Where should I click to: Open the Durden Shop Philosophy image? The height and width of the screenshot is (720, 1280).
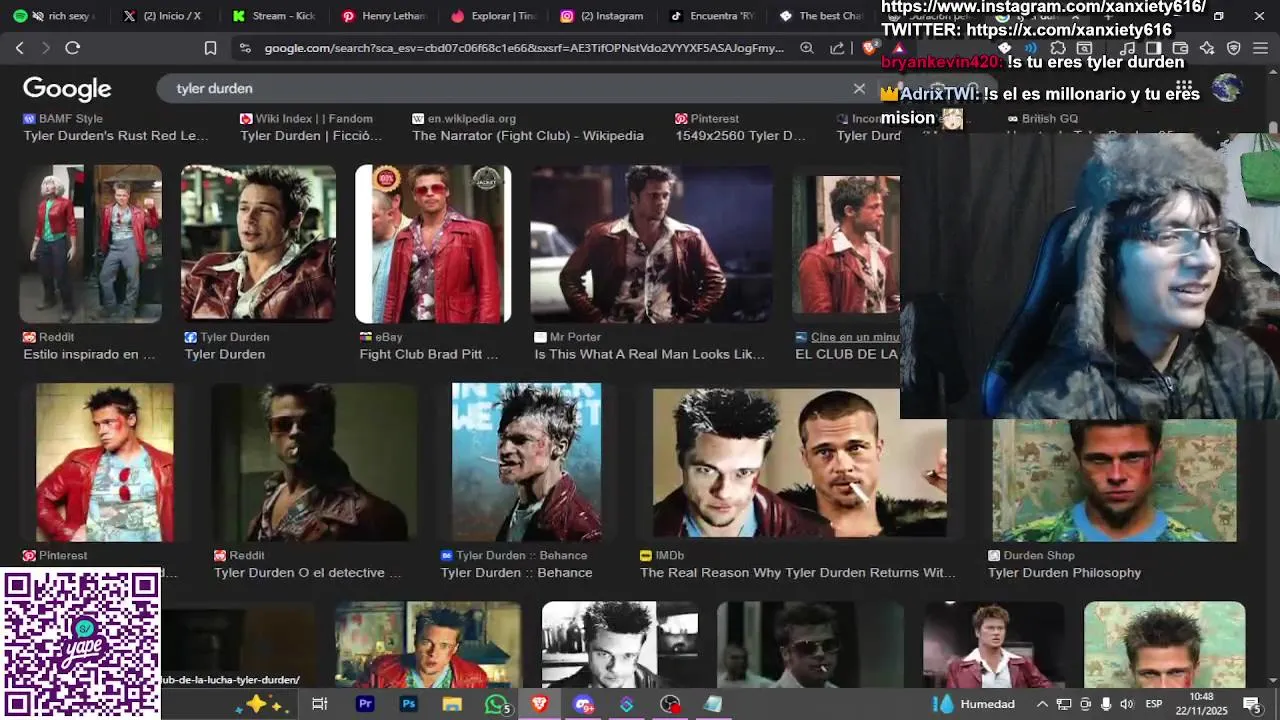[1114, 480]
